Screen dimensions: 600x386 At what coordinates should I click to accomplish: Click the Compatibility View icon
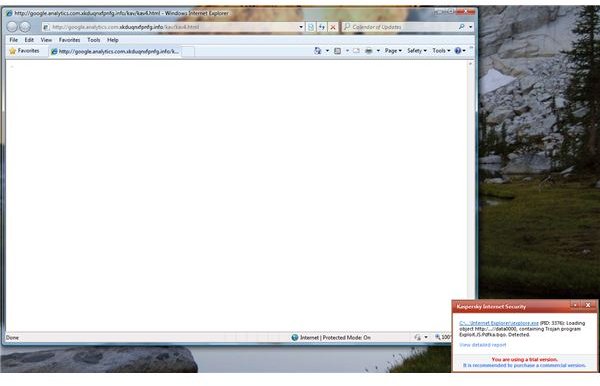(x=311, y=27)
